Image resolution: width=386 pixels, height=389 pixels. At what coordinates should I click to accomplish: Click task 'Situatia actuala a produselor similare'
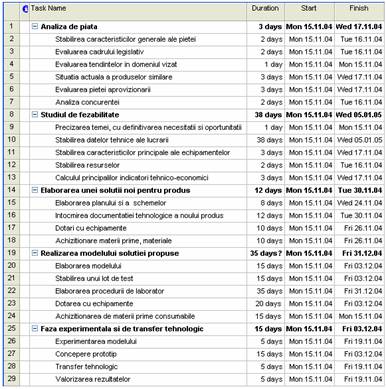tap(114, 77)
